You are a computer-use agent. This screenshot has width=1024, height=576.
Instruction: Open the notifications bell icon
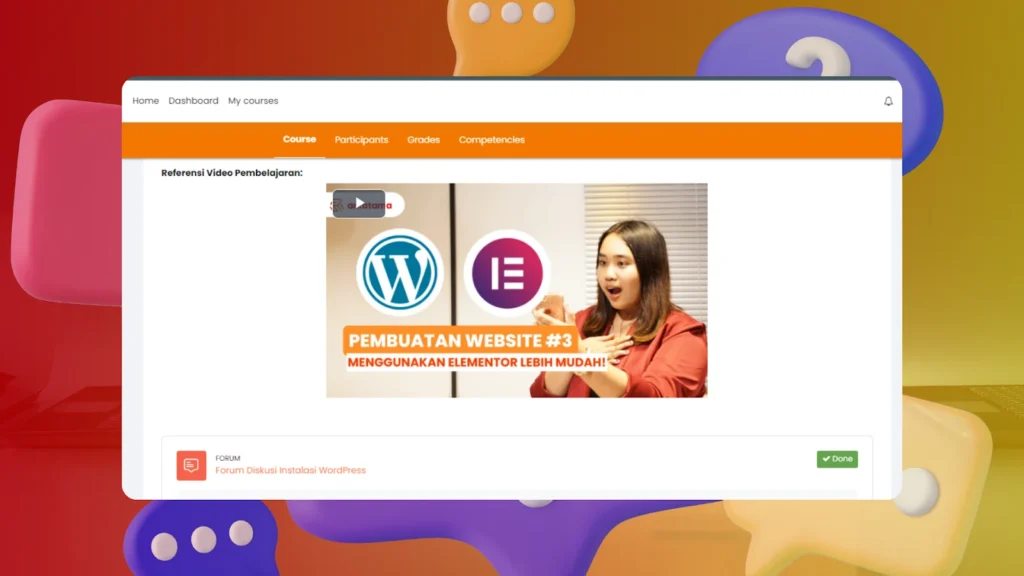tap(888, 101)
